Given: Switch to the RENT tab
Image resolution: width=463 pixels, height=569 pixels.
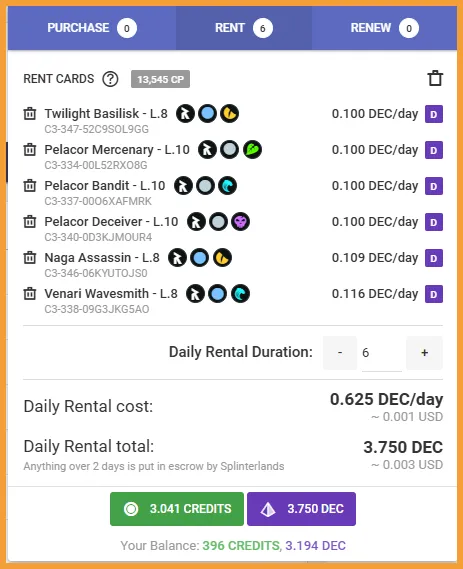Looking at the screenshot, I should pyautogui.click(x=244, y=28).
